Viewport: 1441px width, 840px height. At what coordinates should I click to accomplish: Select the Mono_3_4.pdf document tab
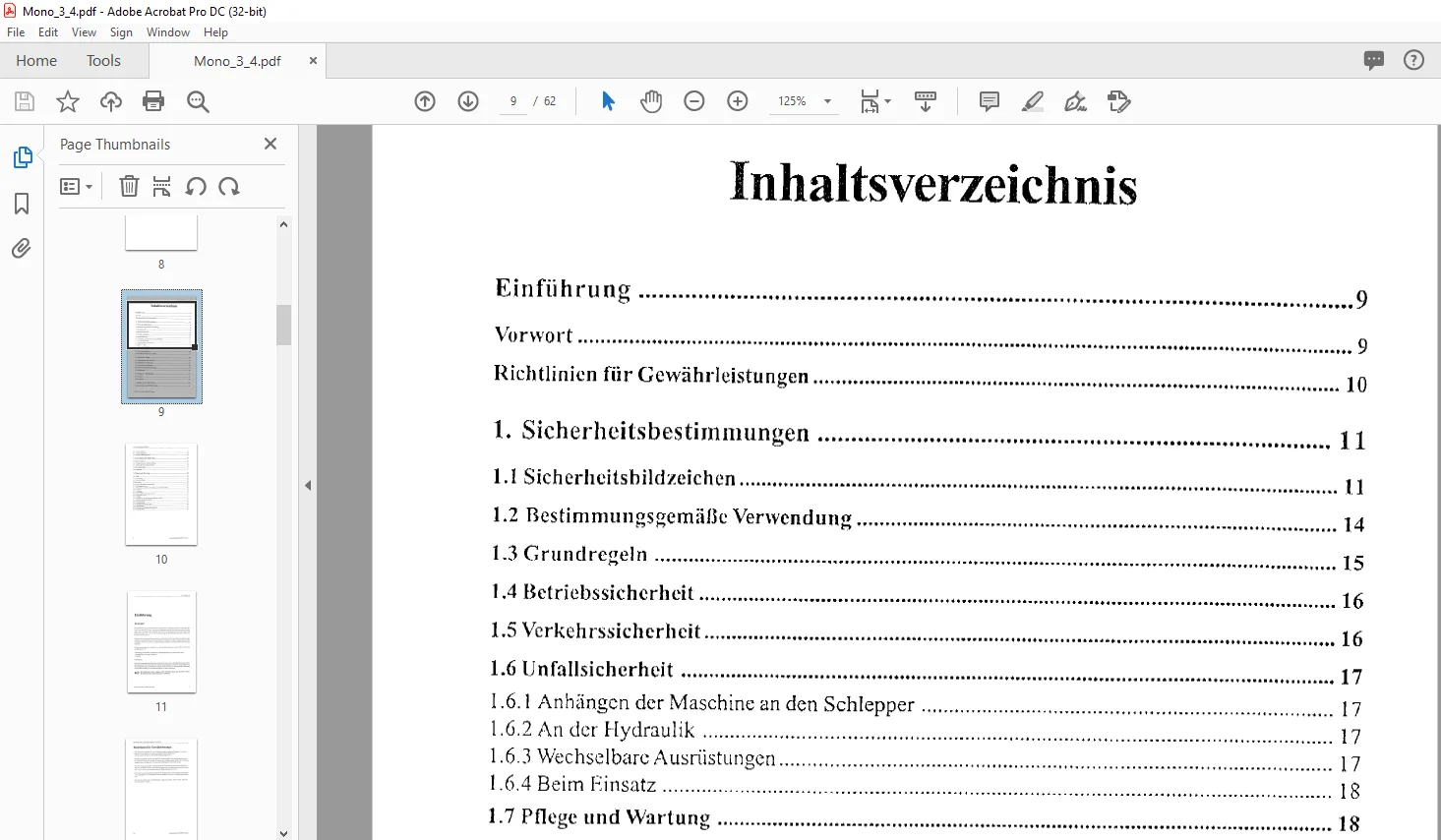237,61
